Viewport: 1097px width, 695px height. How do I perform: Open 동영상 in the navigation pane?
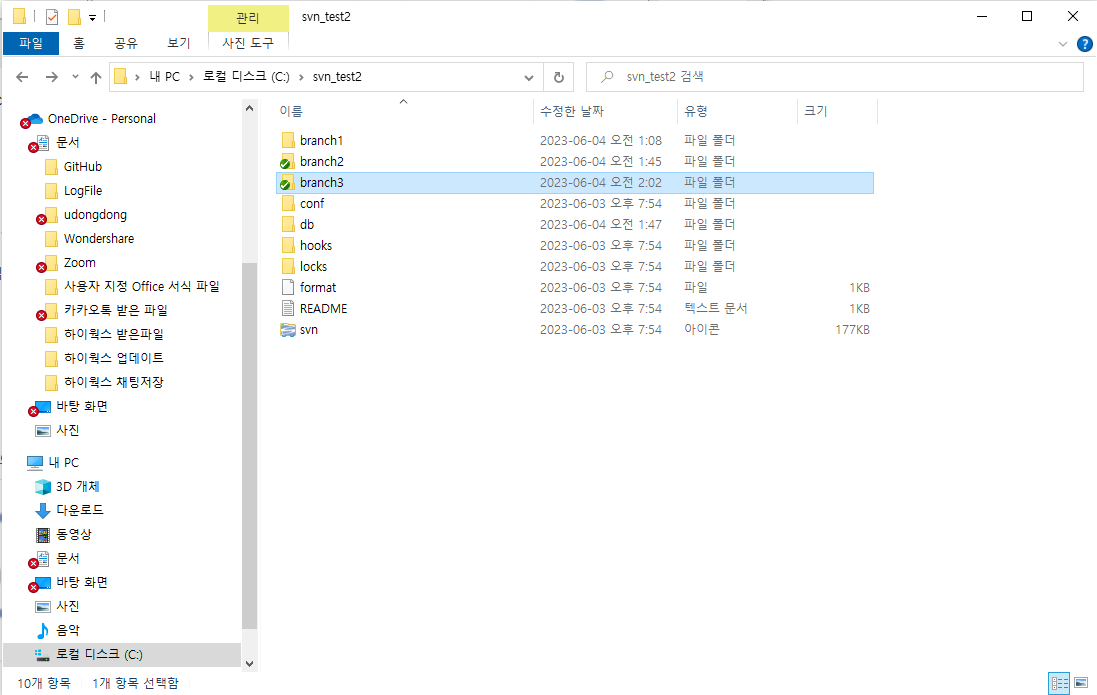tap(73, 535)
